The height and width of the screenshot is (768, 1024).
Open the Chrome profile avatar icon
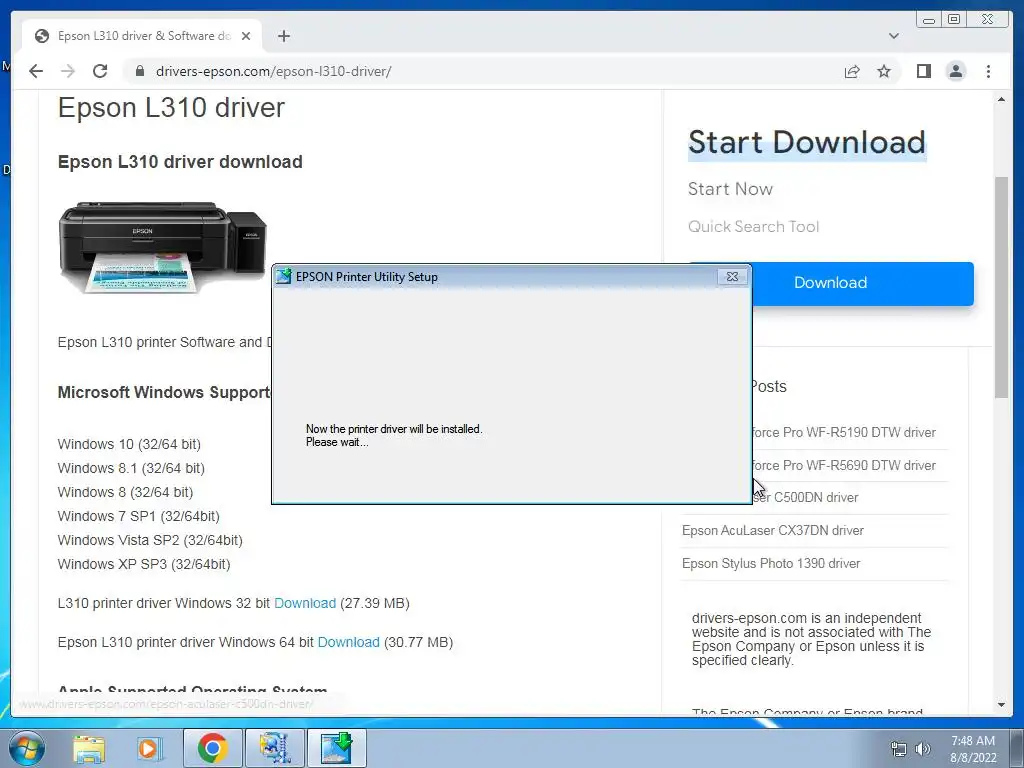coord(956,71)
